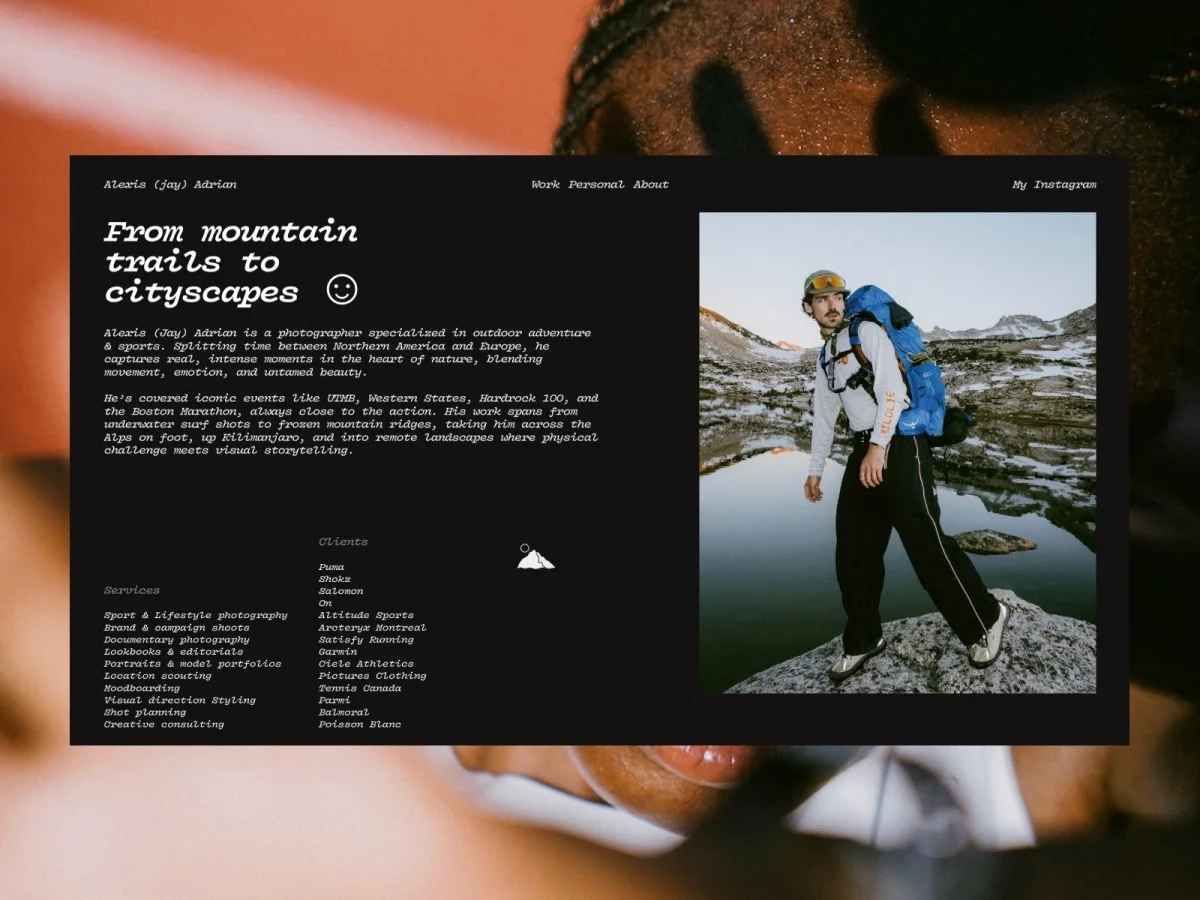Click the Pictures Clothing client entry
The height and width of the screenshot is (900, 1200).
coord(372,676)
